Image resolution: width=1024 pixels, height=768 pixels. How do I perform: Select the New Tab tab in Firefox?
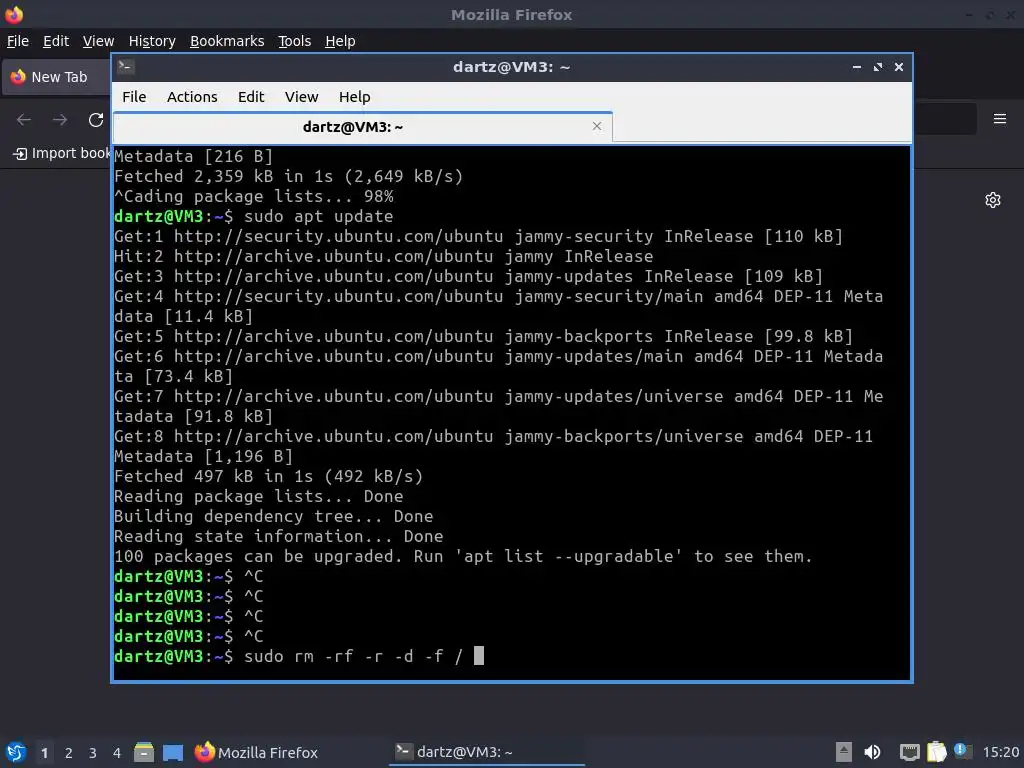56,77
